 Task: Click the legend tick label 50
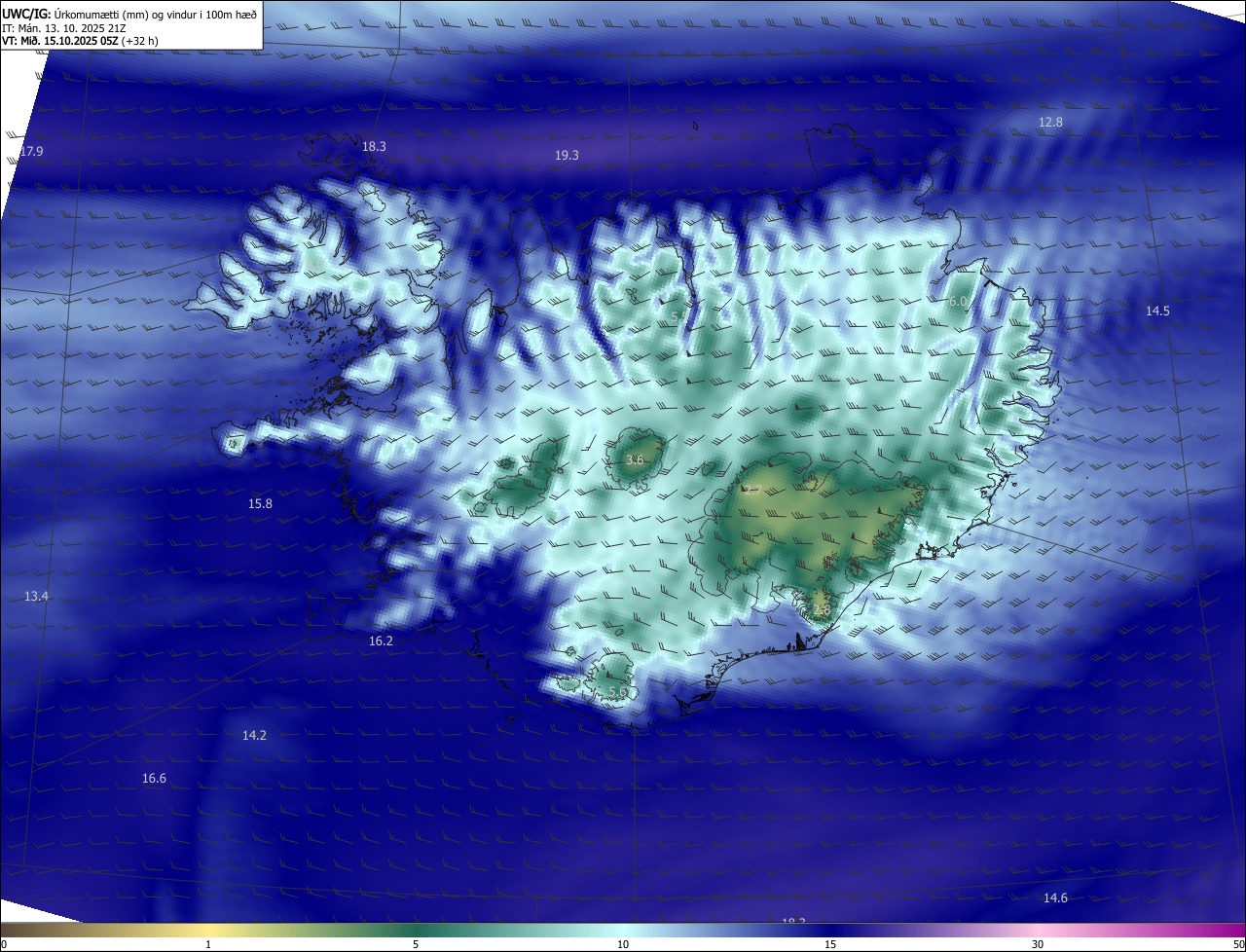(x=1238, y=945)
